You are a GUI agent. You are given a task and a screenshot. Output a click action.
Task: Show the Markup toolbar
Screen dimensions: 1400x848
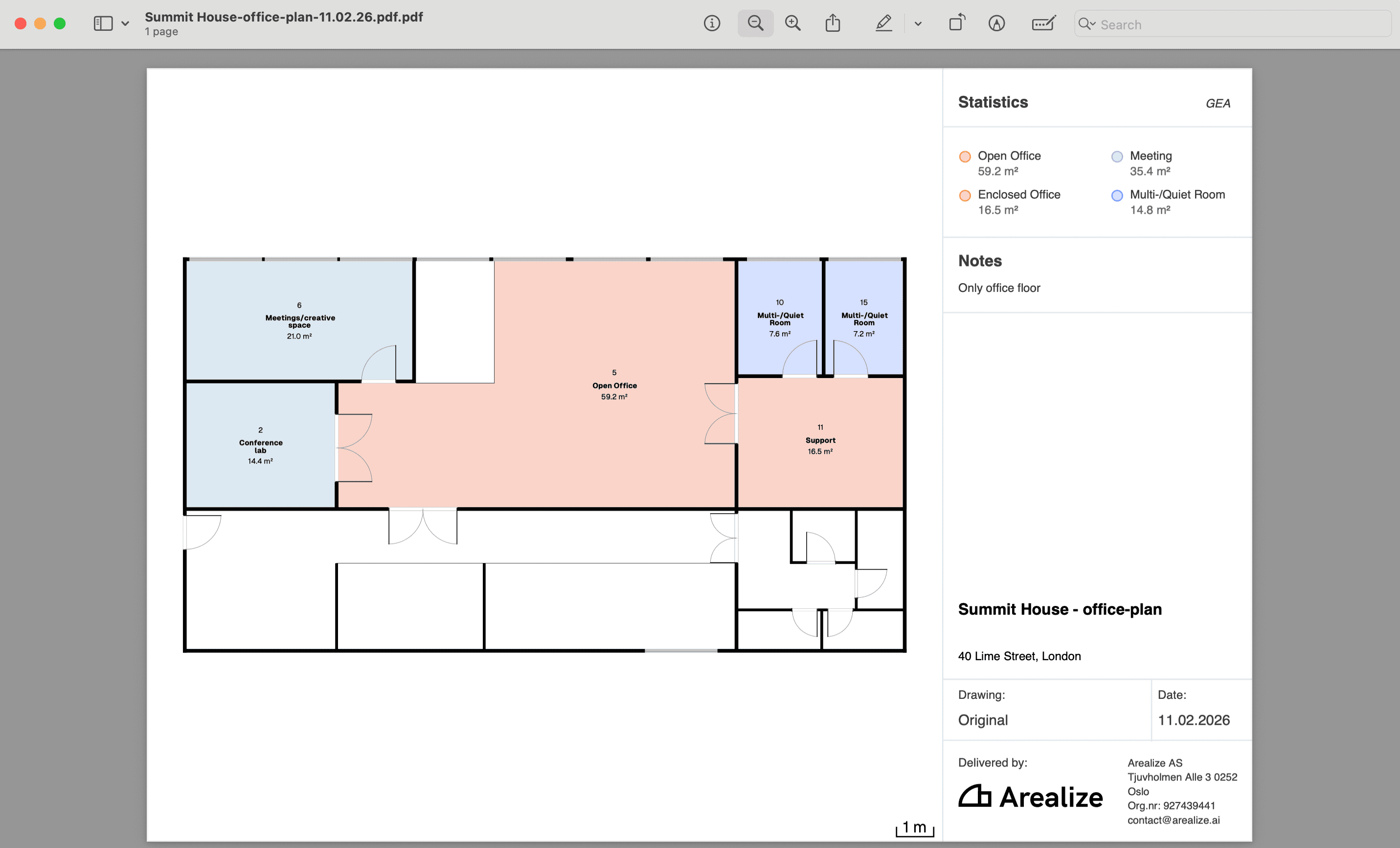pos(996,23)
